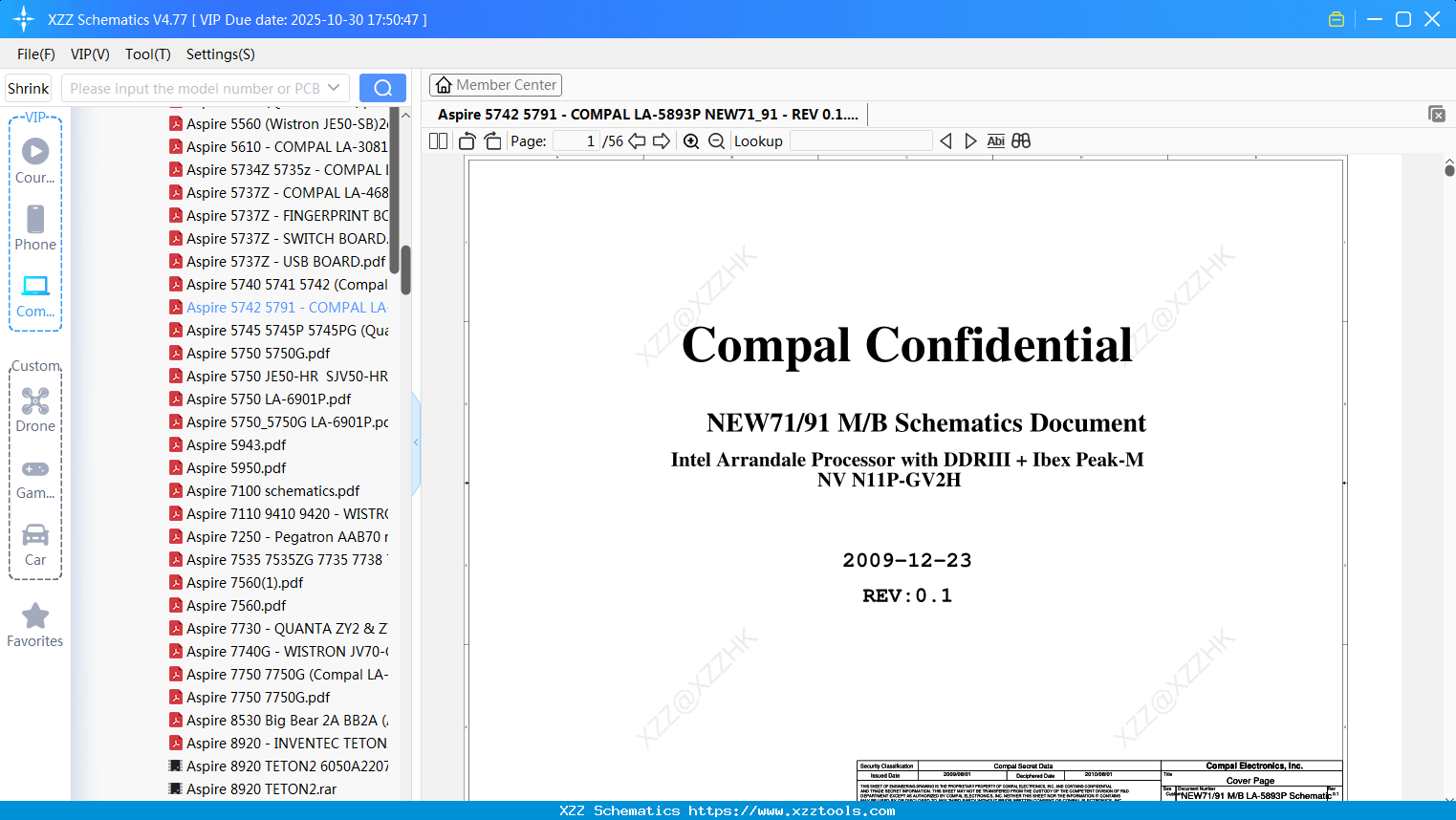Open Aspire 8530 Big Bear 2A file
Image resolution: width=1456 pixels, height=820 pixels.
279,721
